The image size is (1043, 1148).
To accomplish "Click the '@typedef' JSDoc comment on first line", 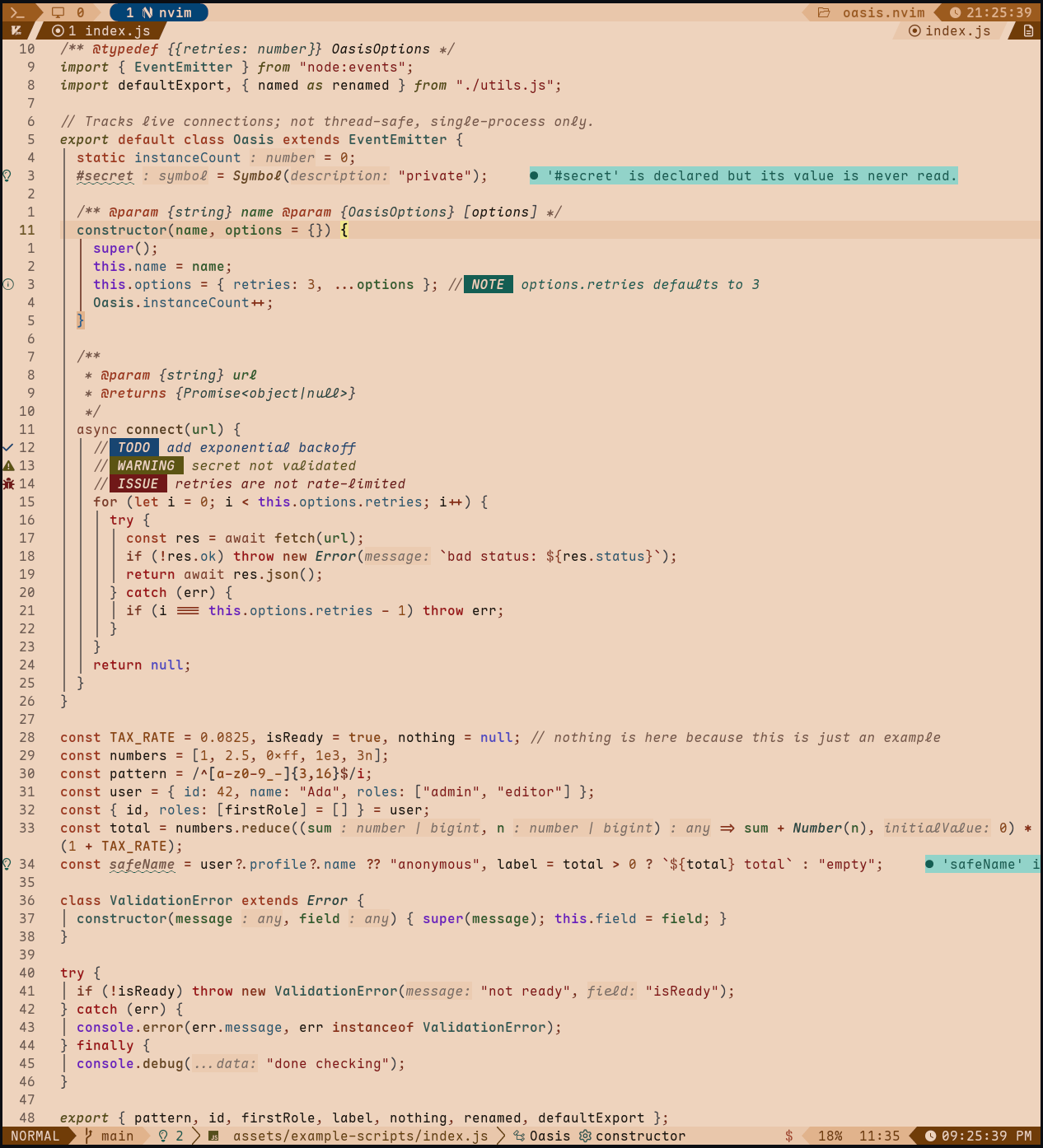I will (x=257, y=49).
